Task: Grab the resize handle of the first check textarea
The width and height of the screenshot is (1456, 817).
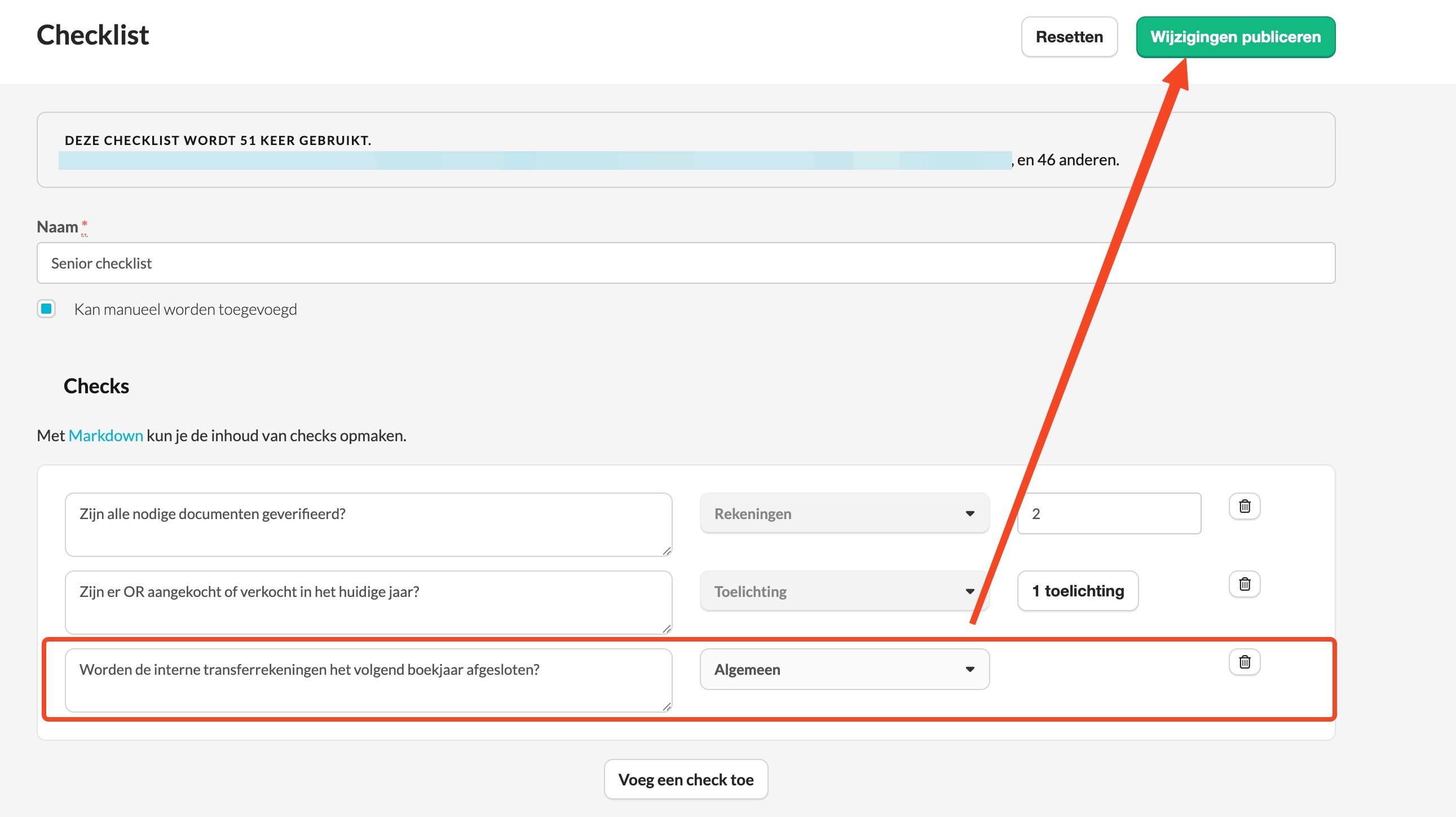Action: 667,551
